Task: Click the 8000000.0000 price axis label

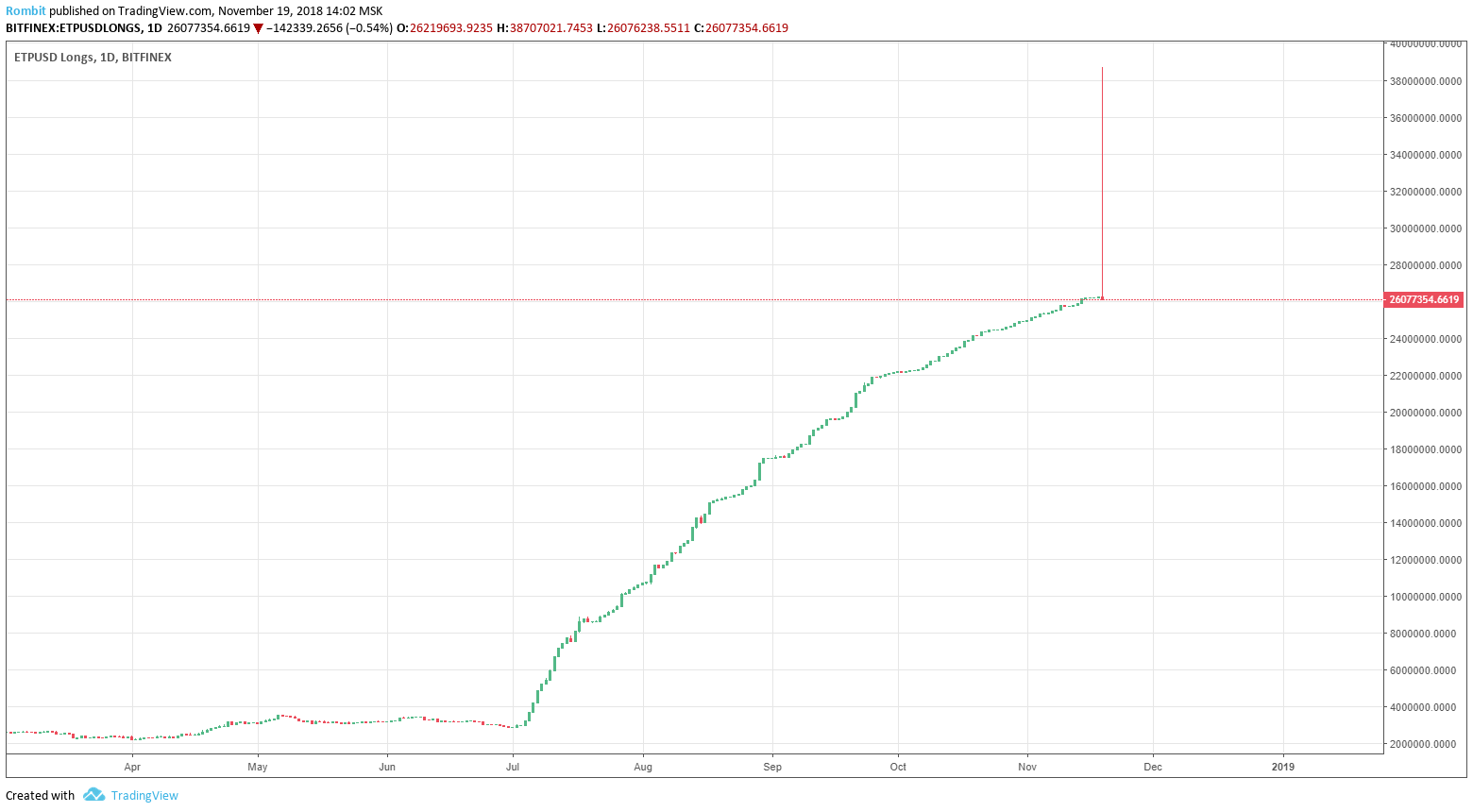Action: tap(1423, 634)
